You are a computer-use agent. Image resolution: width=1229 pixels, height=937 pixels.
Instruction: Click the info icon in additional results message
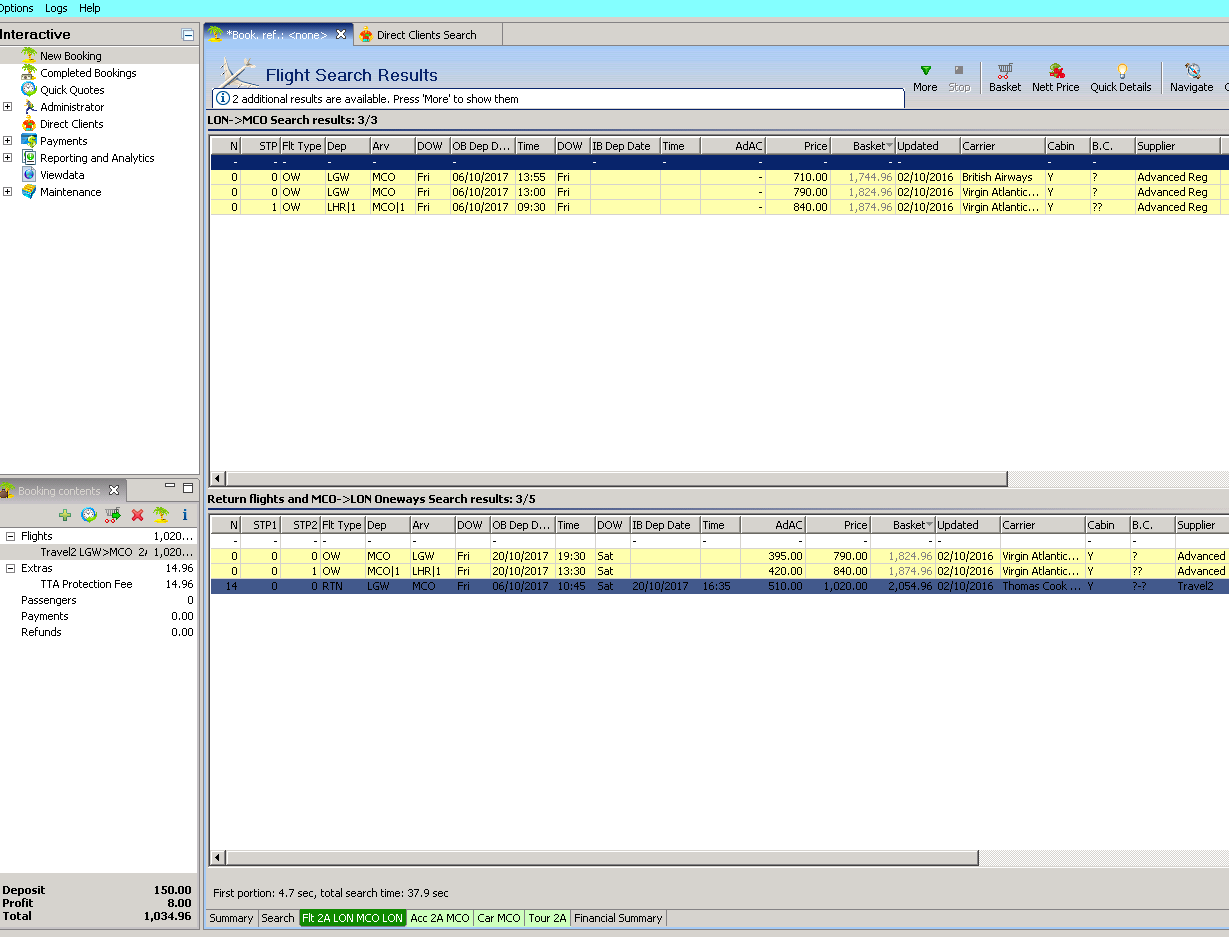pos(223,99)
